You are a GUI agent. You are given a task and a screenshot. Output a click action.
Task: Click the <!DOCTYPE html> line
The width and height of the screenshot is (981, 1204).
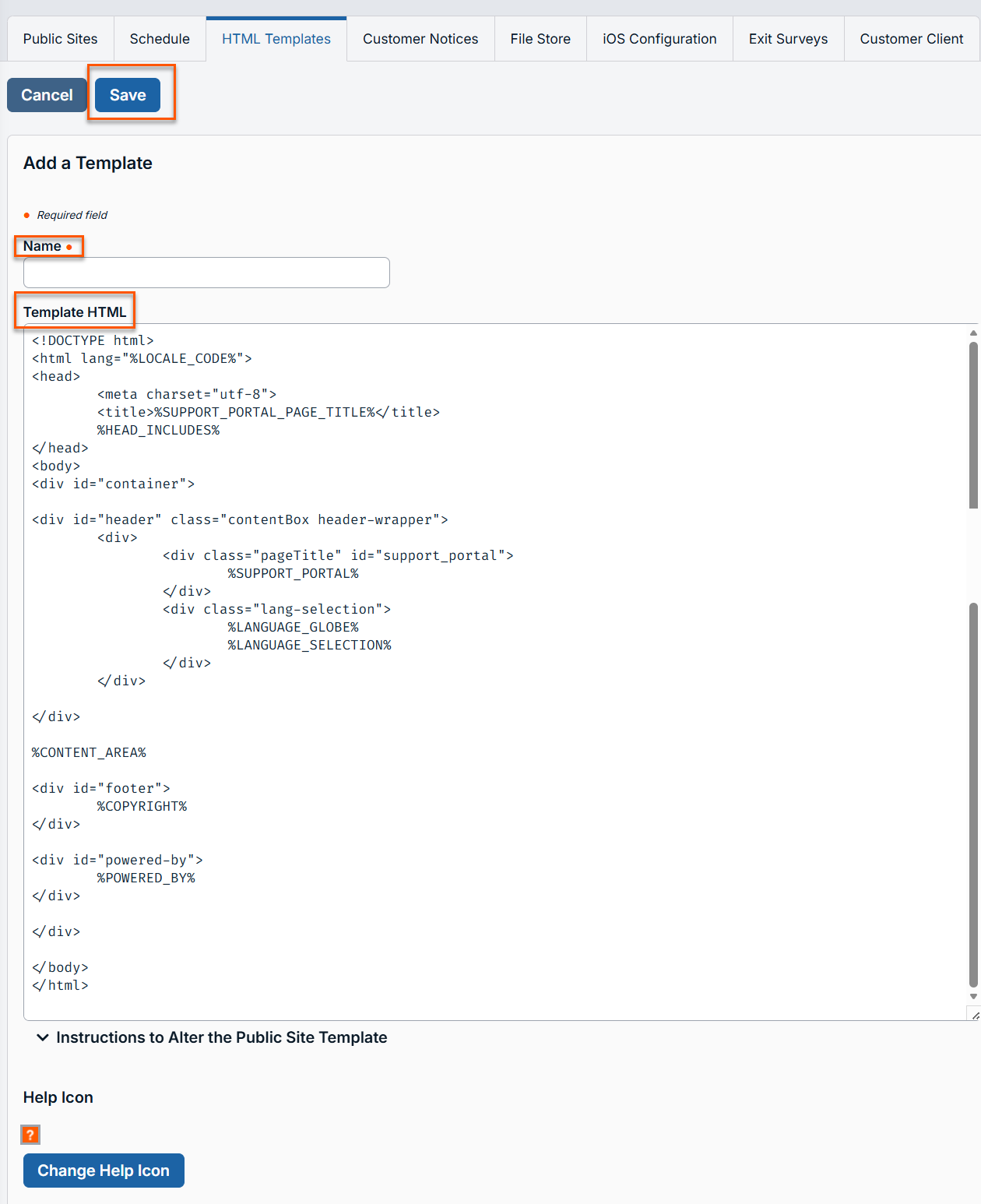(93, 340)
